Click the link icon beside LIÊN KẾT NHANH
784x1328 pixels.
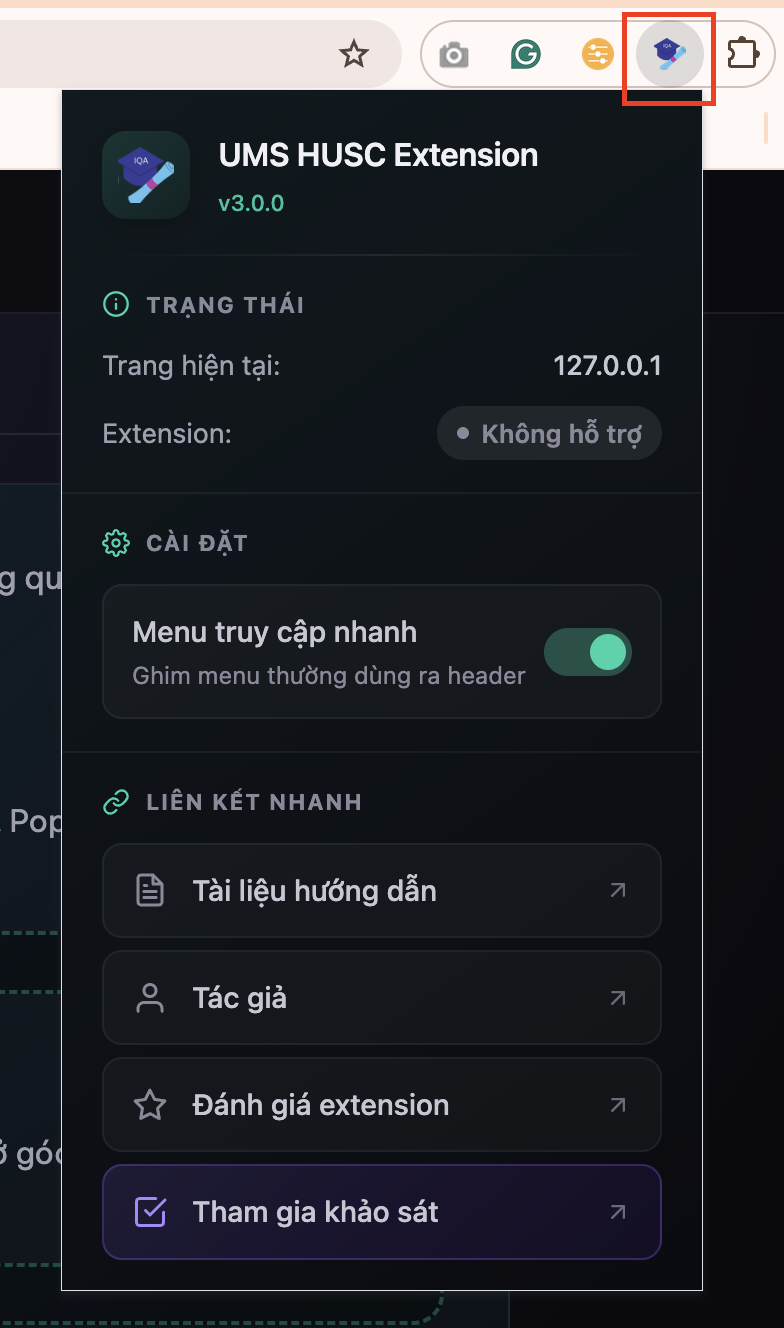[116, 801]
